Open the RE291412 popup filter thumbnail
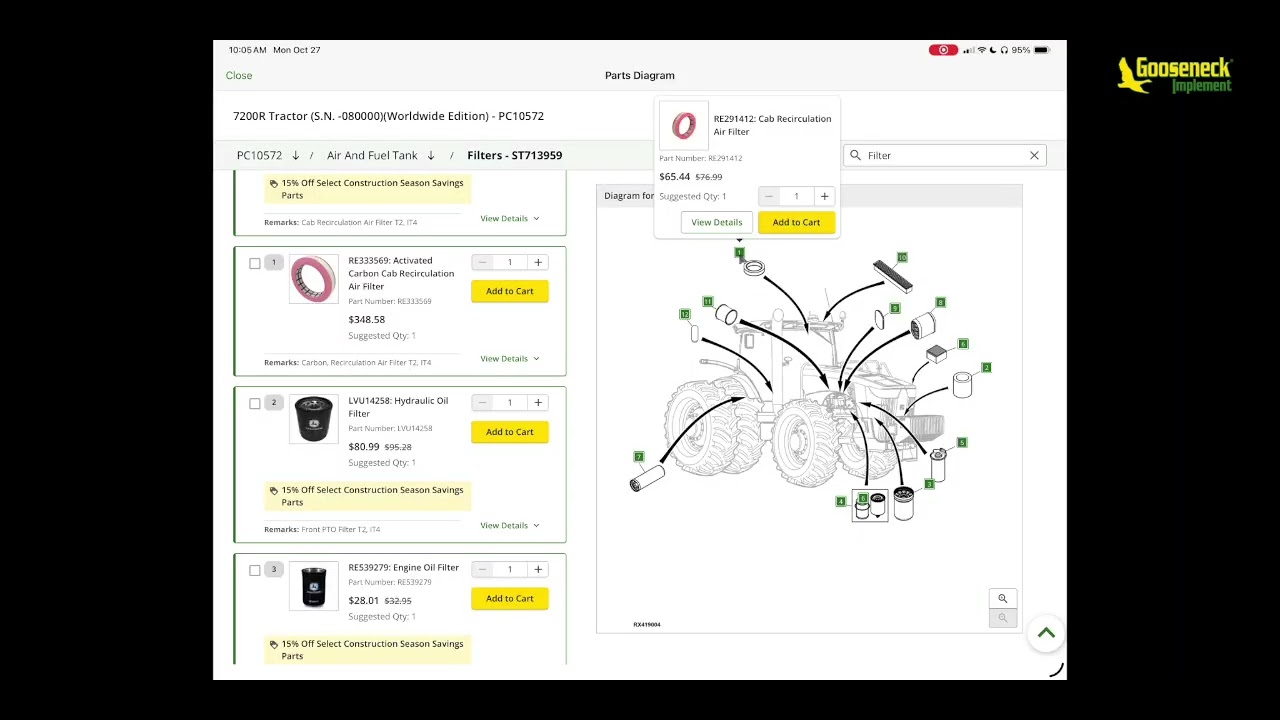Image resolution: width=1280 pixels, height=720 pixels. (684, 125)
